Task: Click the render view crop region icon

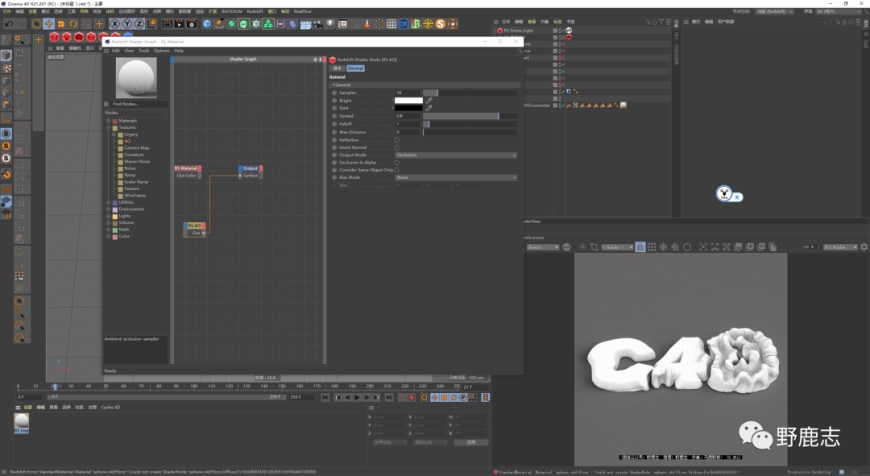Action: pyautogui.click(x=594, y=247)
